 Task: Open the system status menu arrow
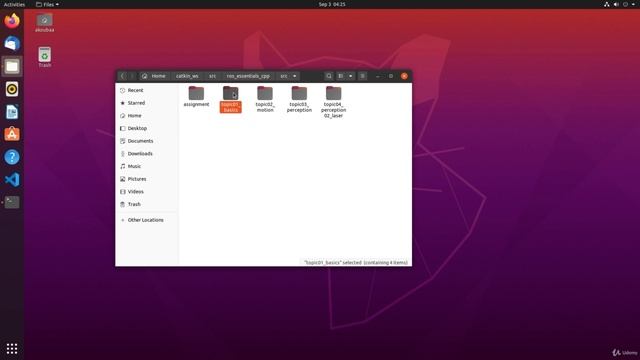633,4
